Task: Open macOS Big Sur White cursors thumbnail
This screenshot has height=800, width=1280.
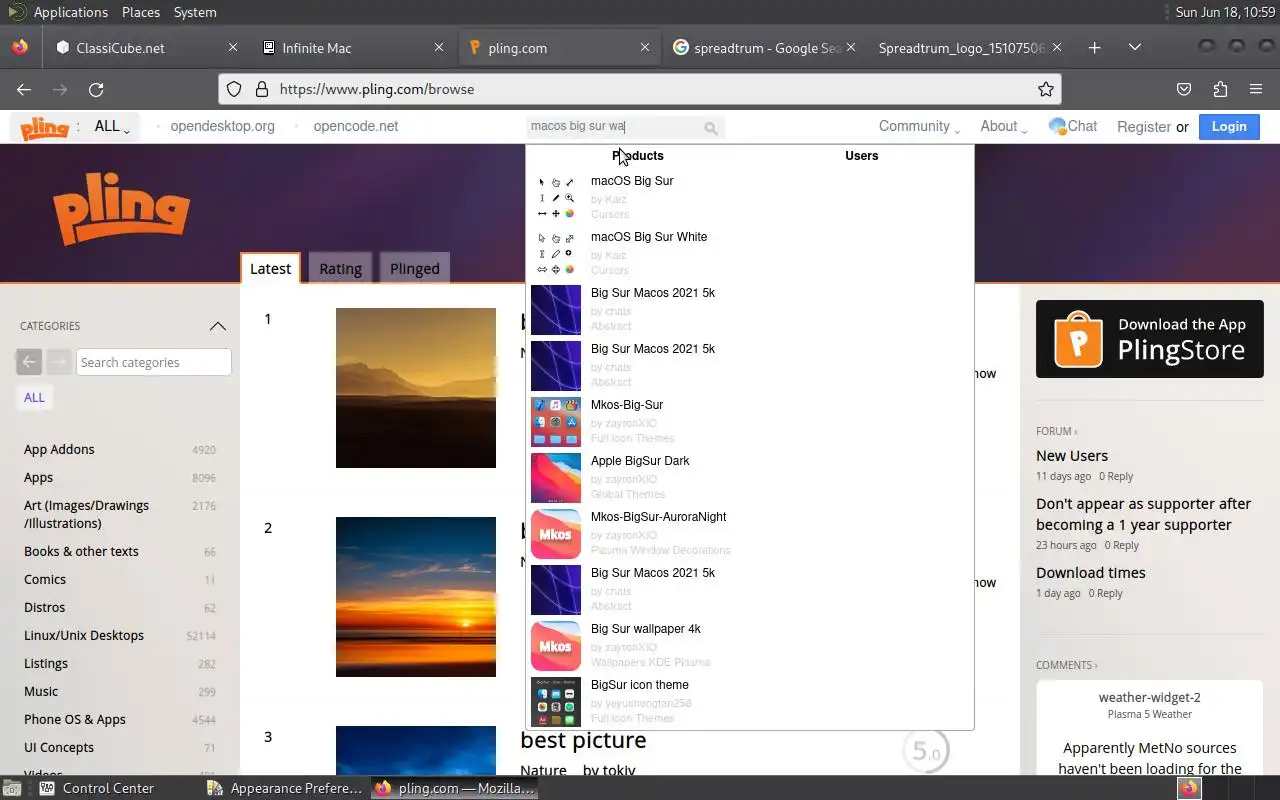Action: point(556,254)
